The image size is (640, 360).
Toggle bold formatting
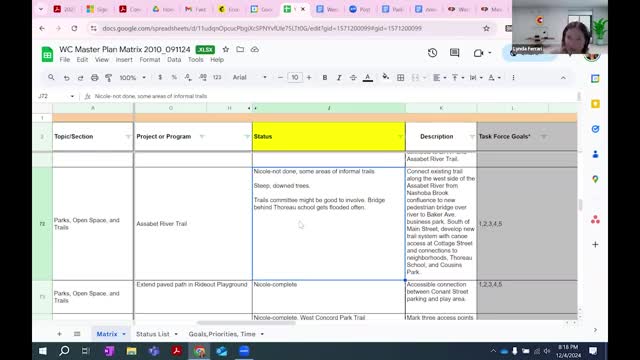325,78
